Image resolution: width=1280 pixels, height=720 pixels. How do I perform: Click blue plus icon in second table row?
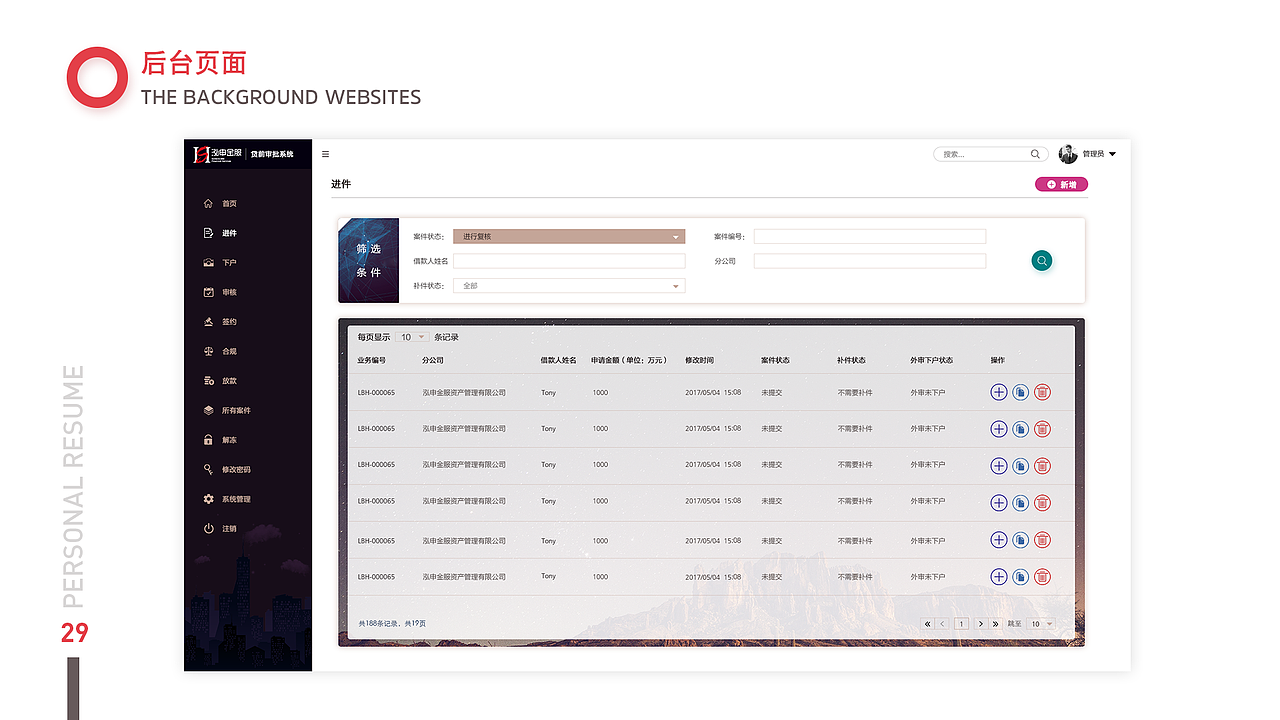tap(998, 429)
